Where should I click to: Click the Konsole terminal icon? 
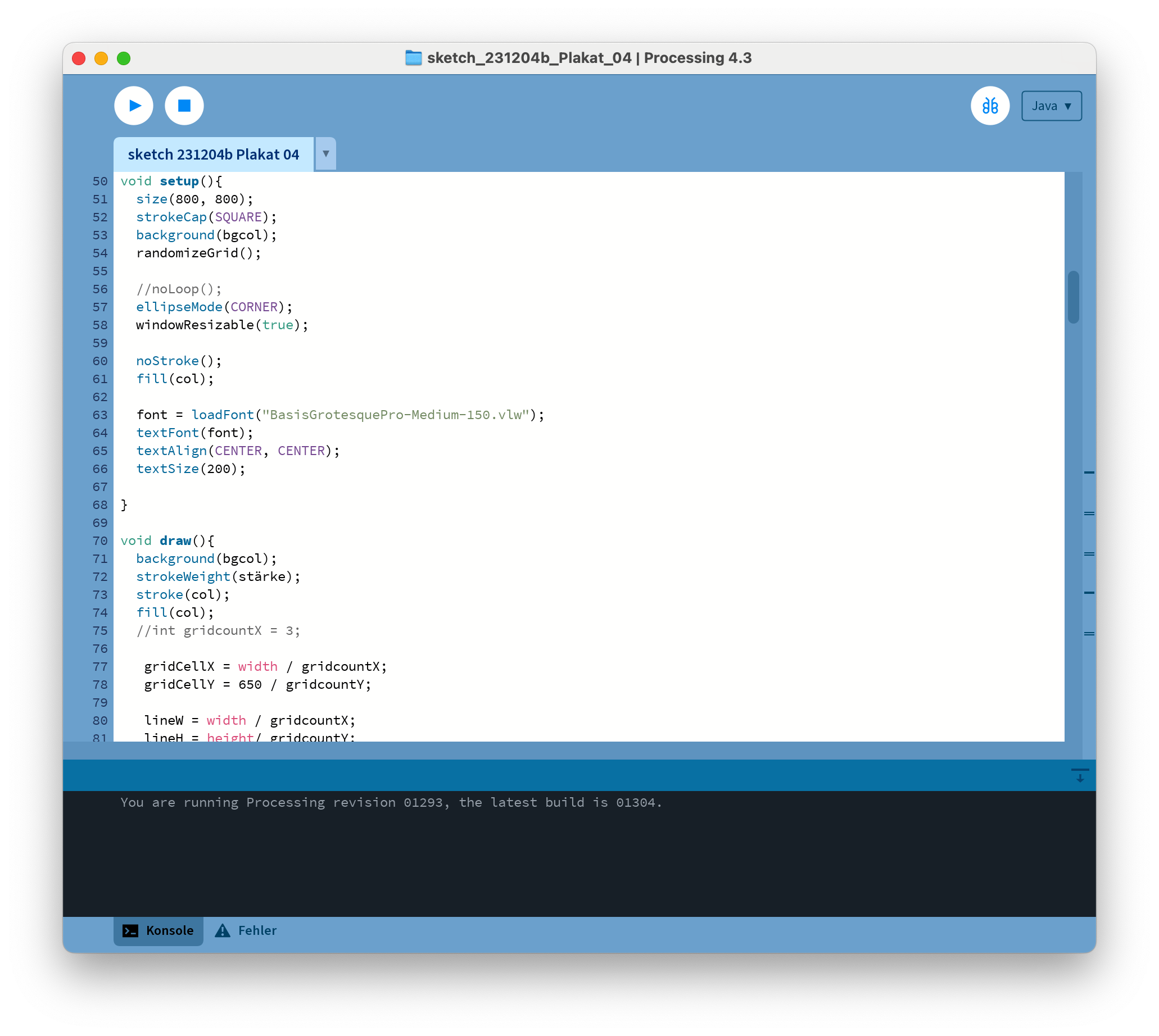tap(130, 930)
